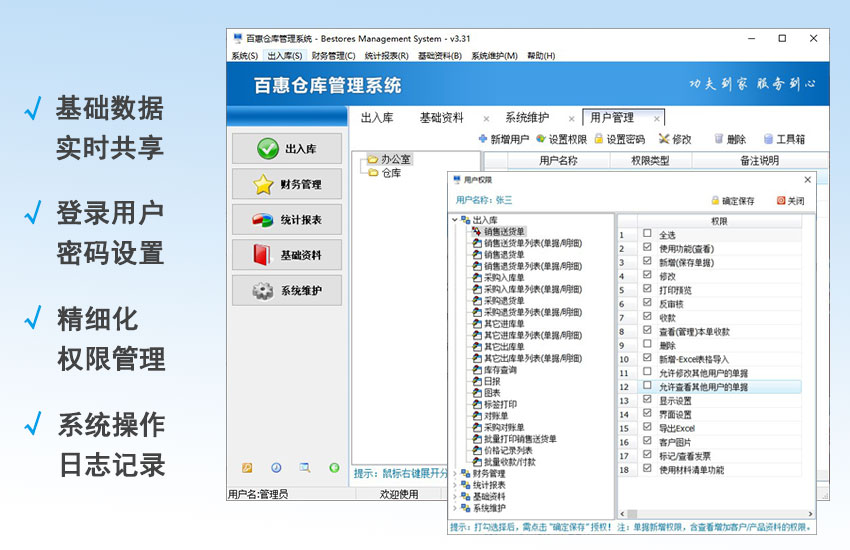Close the 用户权限 dialog with X

click(x=808, y=179)
